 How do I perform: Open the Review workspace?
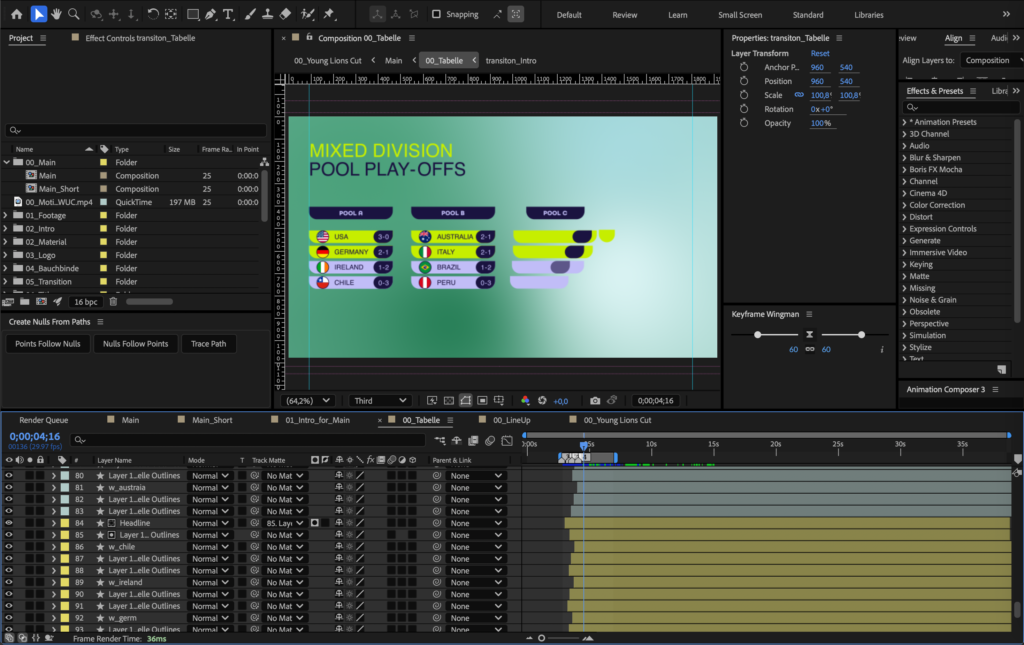pyautogui.click(x=624, y=15)
